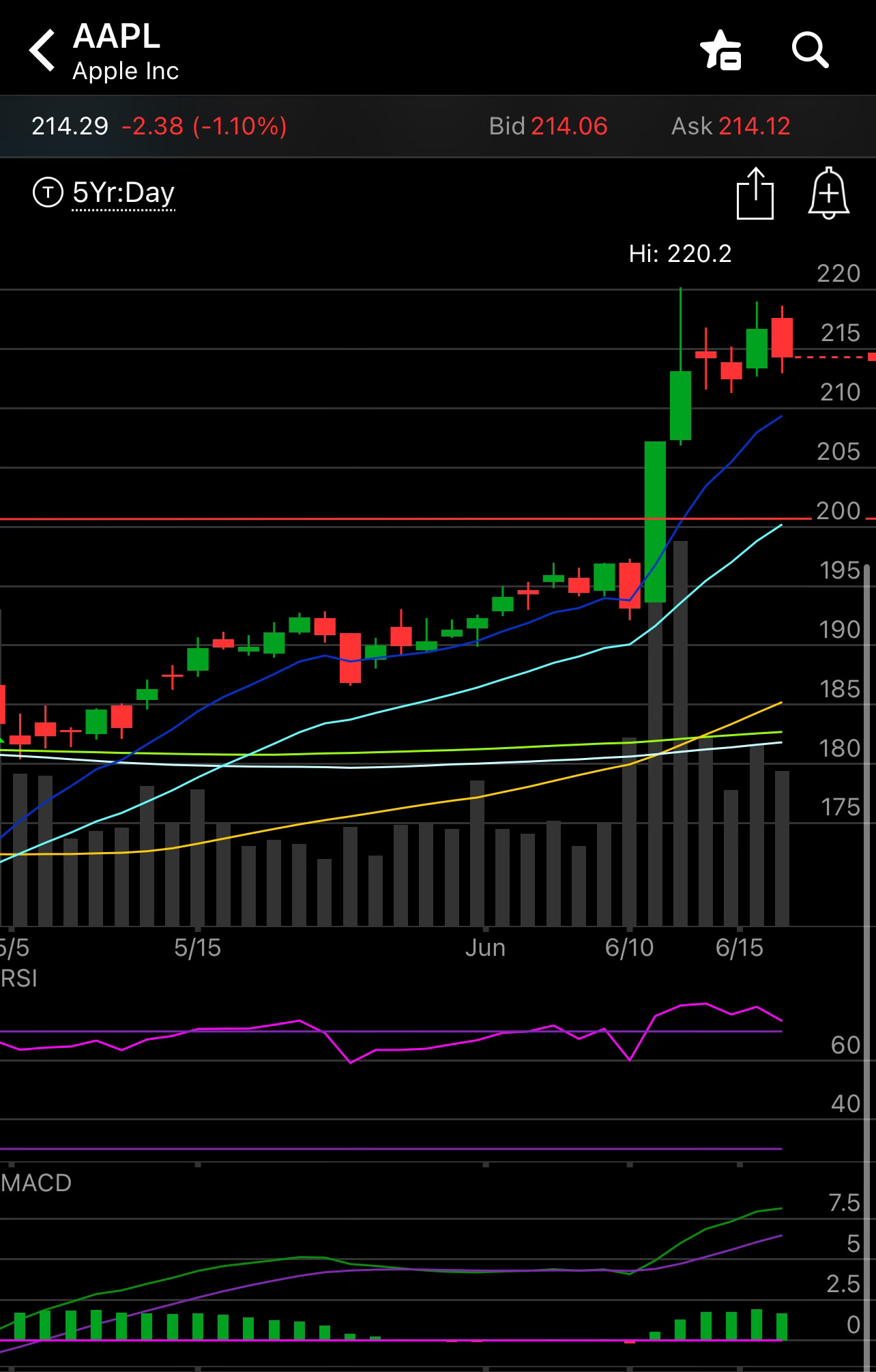Image resolution: width=876 pixels, height=1372 pixels.
Task: Select the MACD indicator label
Action: coord(36,1183)
